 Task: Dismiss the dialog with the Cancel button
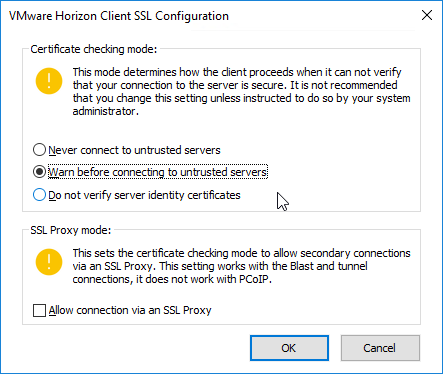coord(380,348)
